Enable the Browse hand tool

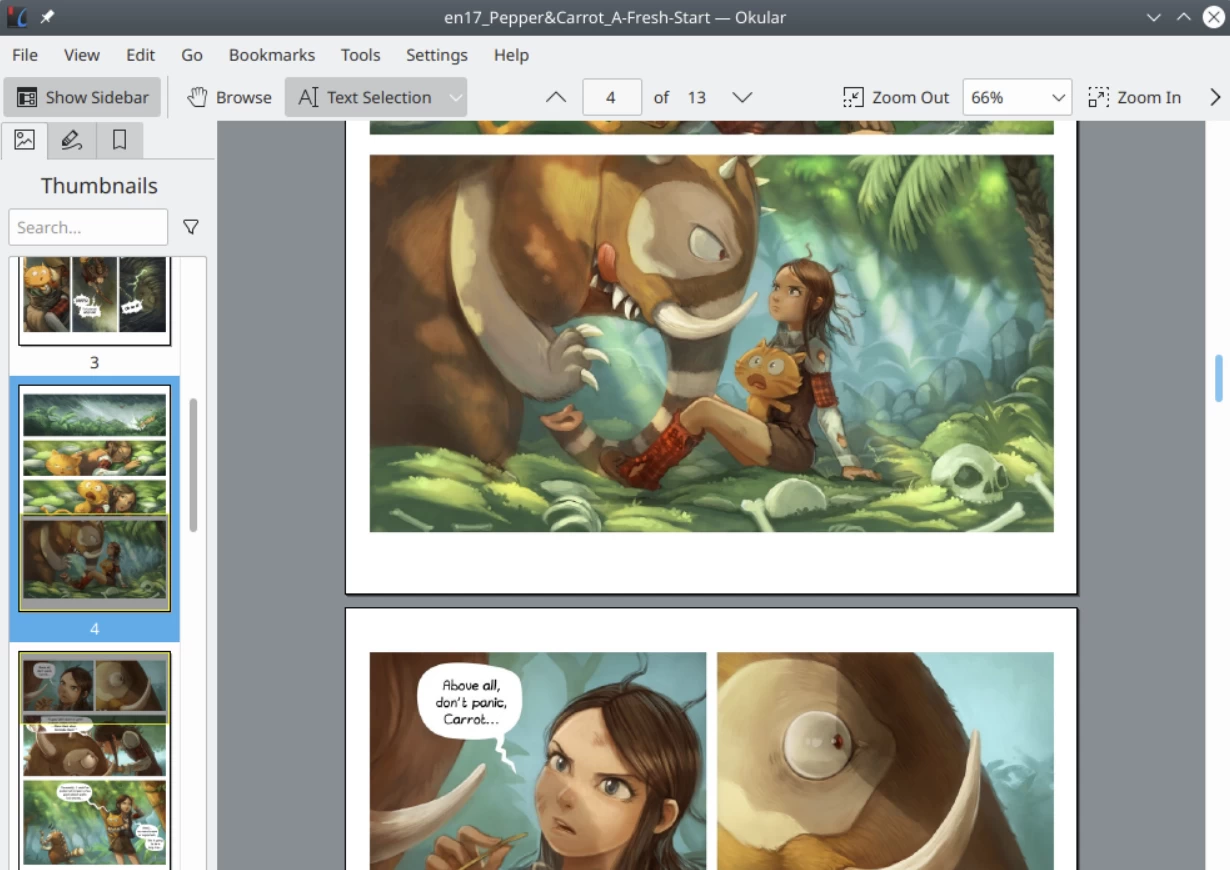(229, 97)
